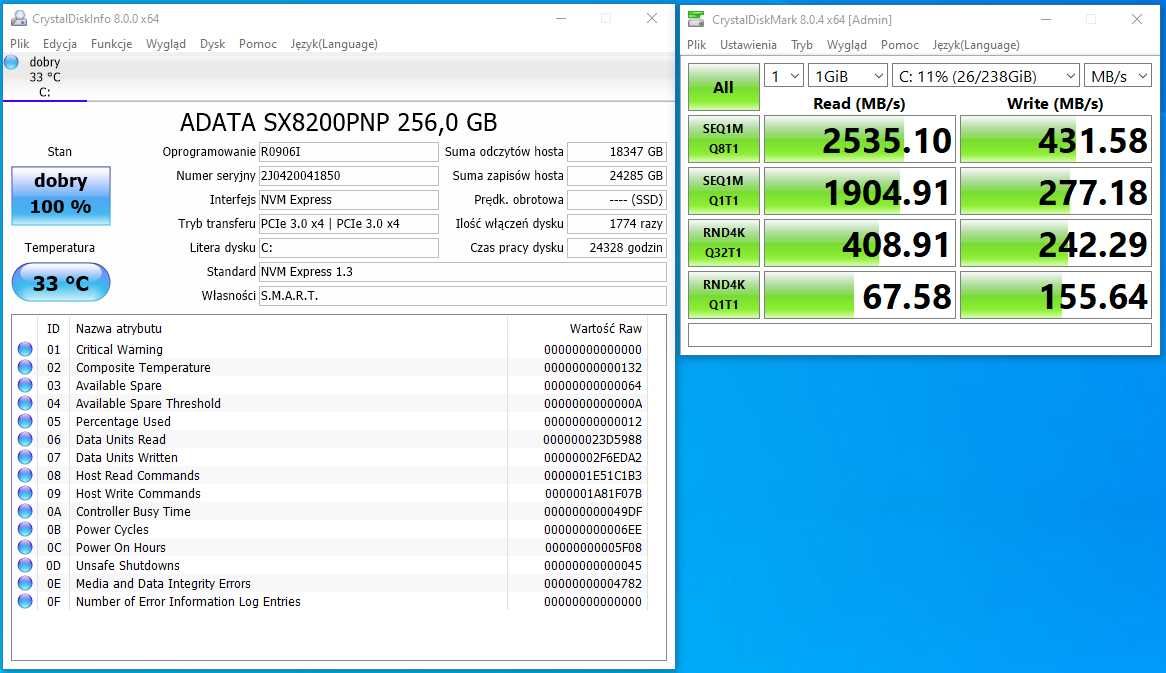Viewport: 1166px width, 673px height.
Task: Click status orb beside Media and Data Integrity Errors
Action: point(25,583)
